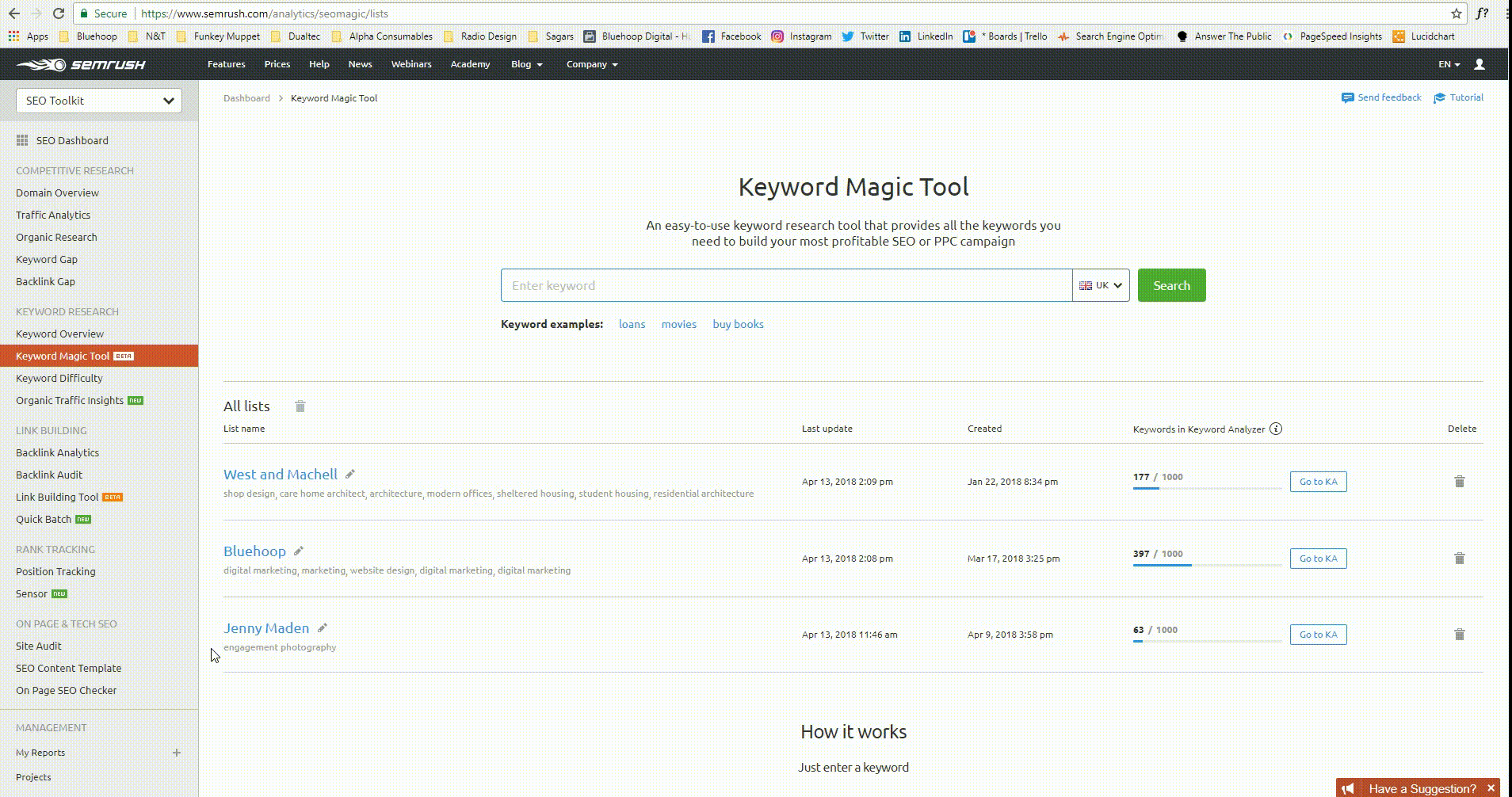Open Webinars in top navigation
1512x797 pixels.
pos(411,64)
